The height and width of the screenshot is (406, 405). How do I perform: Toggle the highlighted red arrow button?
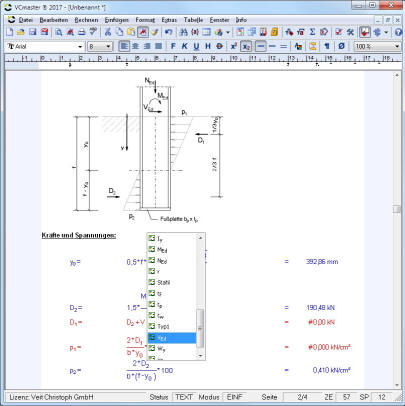tap(365, 32)
